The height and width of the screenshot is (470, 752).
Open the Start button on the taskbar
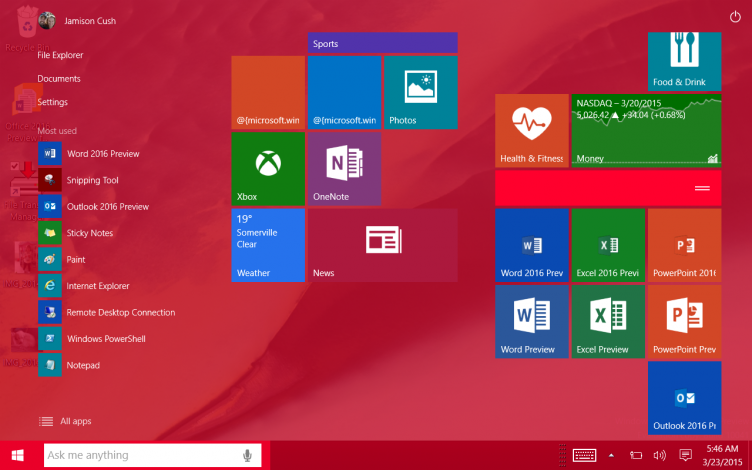(x=18, y=455)
